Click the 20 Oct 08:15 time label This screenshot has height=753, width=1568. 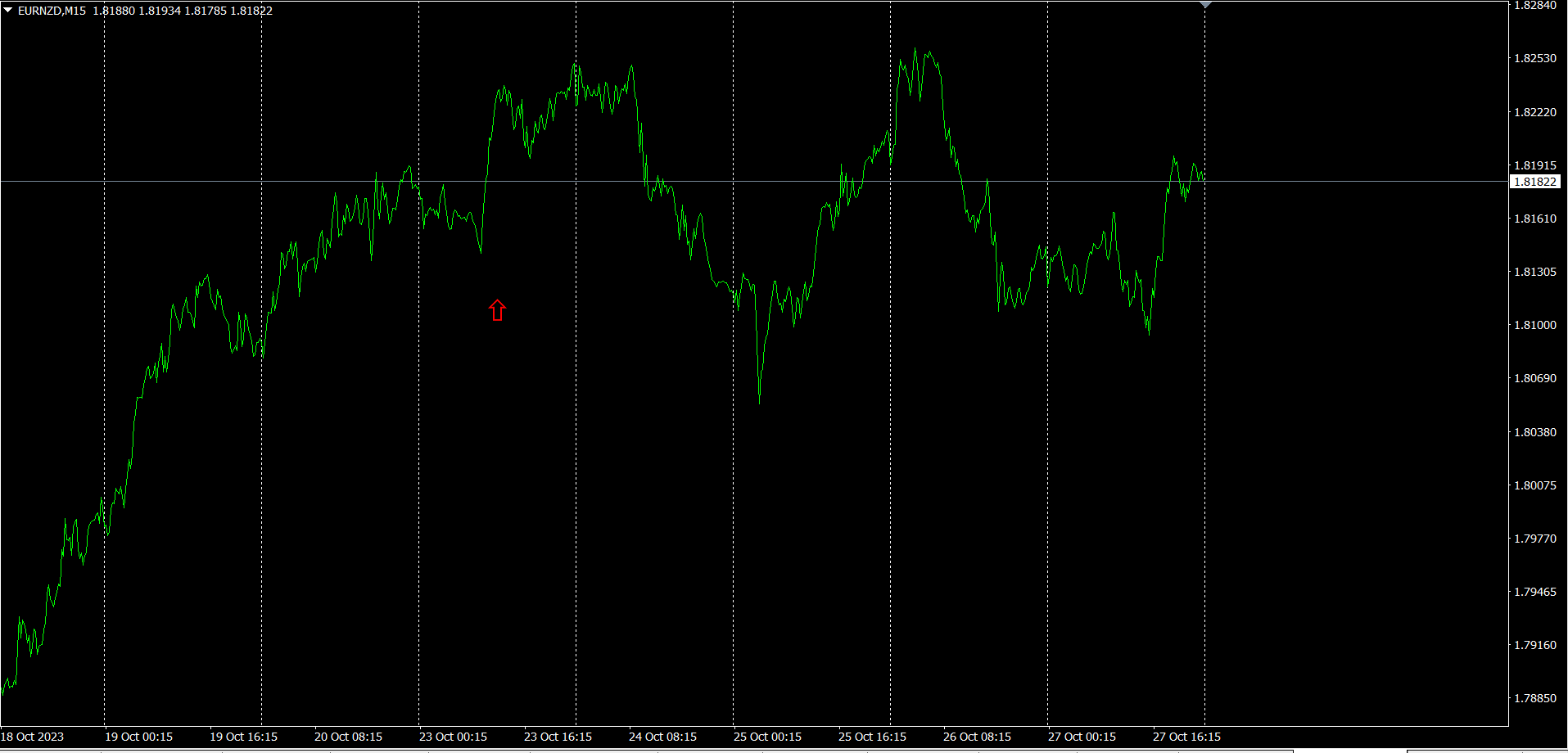(348, 737)
